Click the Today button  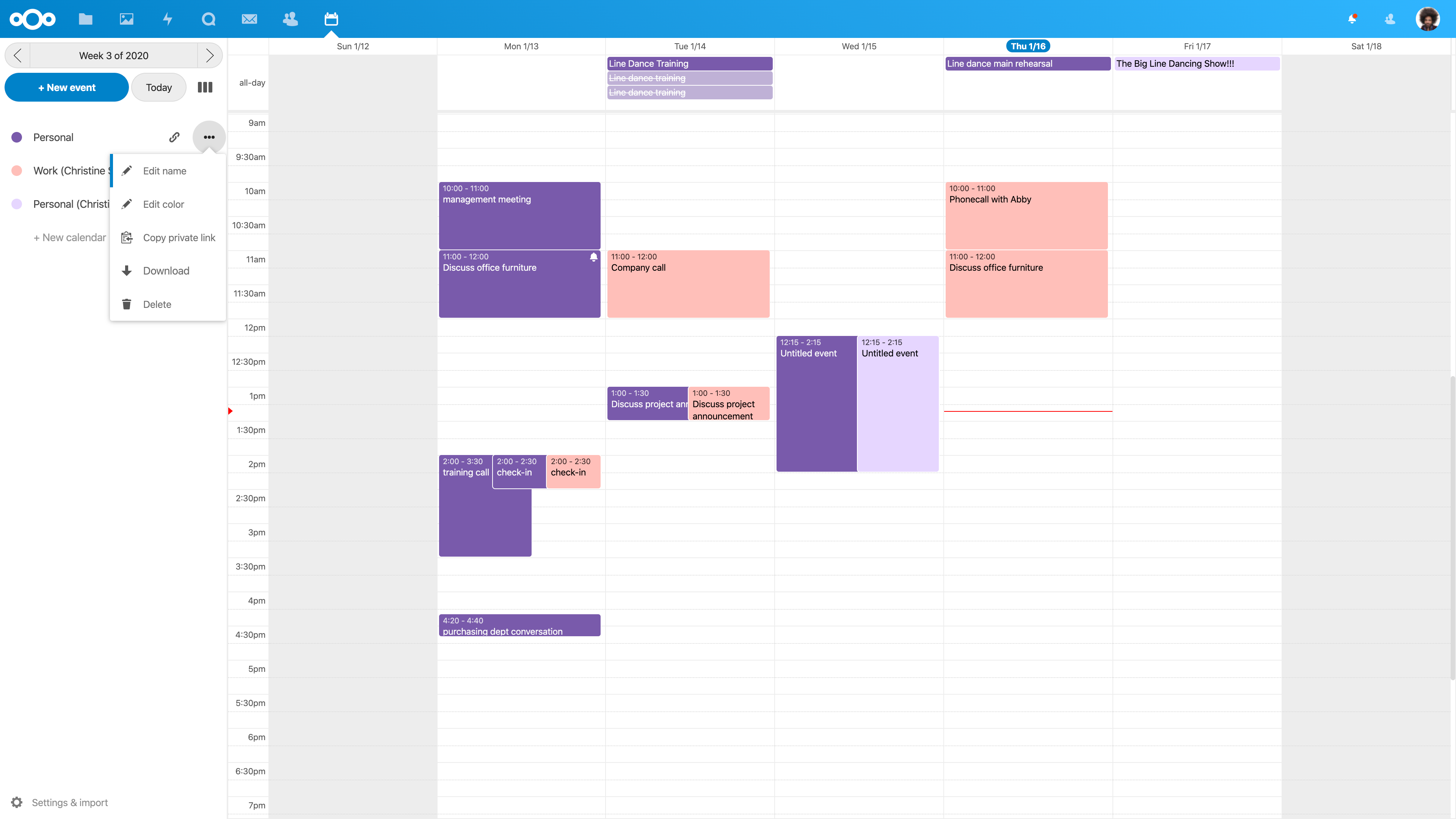(x=159, y=88)
